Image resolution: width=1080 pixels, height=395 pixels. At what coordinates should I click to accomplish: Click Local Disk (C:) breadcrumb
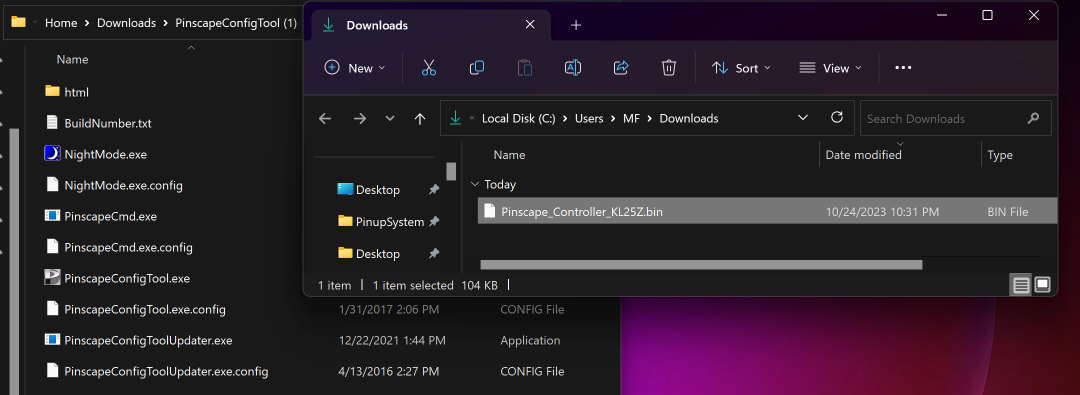pyautogui.click(x=519, y=119)
